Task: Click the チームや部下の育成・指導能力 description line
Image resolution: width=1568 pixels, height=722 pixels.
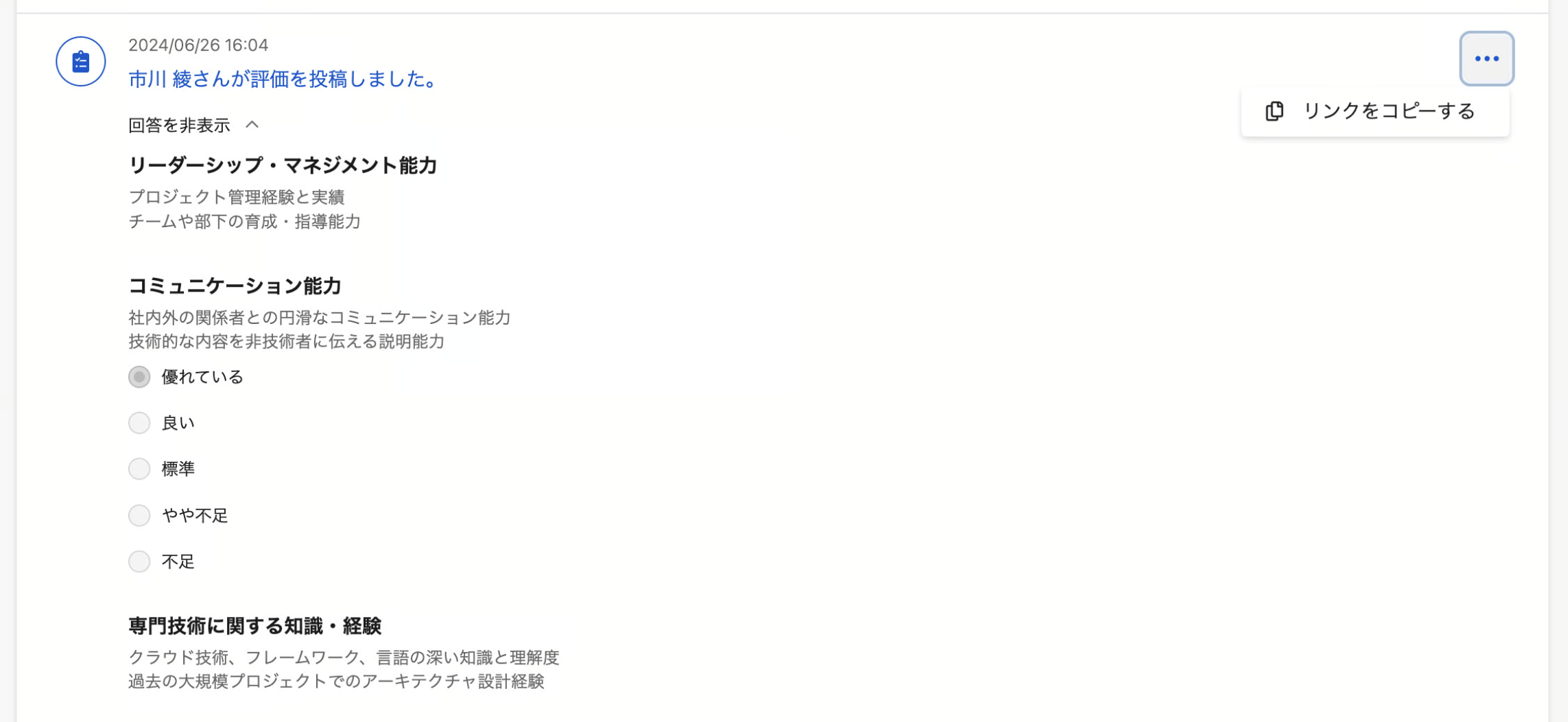Action: click(x=244, y=222)
